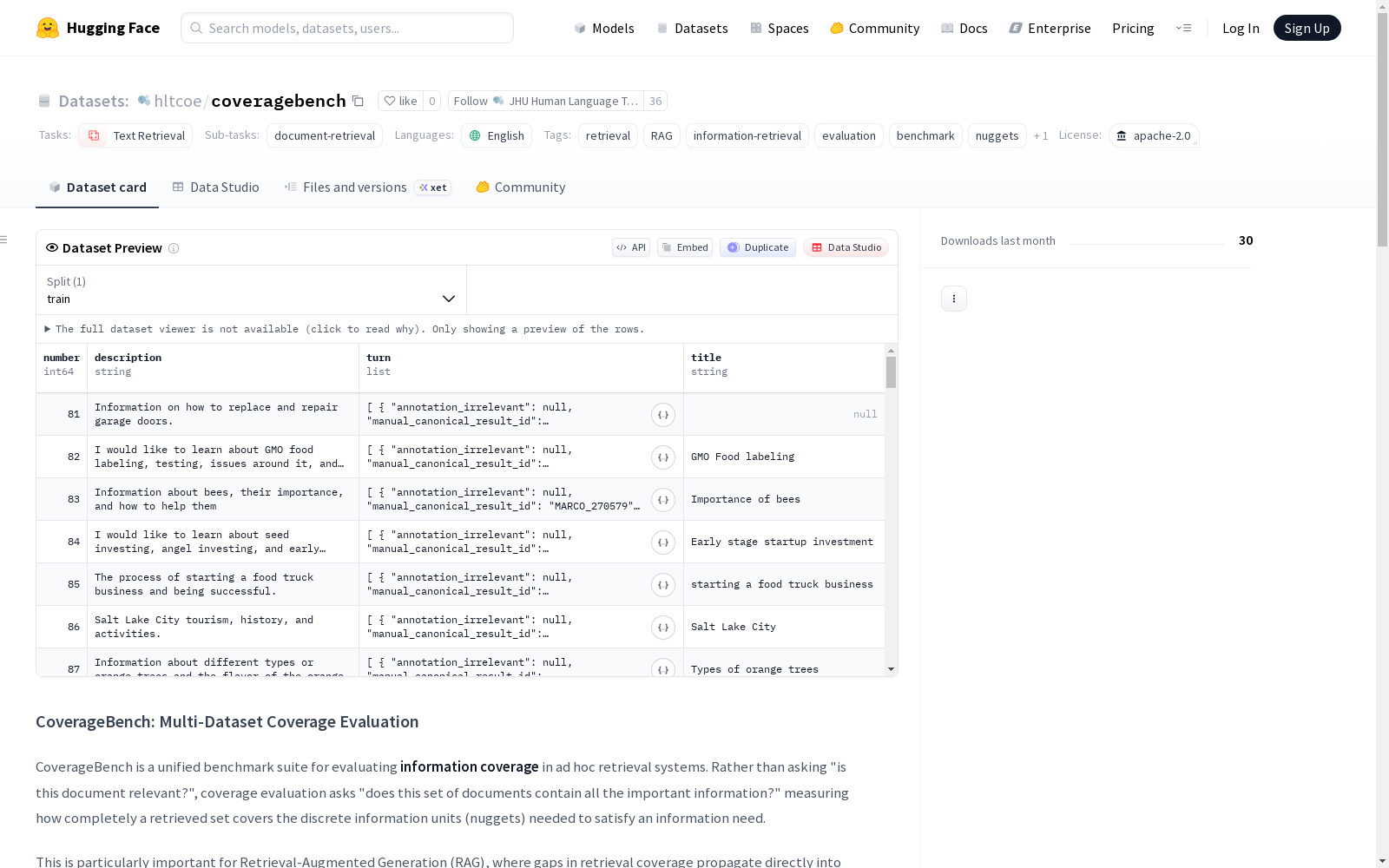Focus the search models, datasets, users field

[x=347, y=28]
